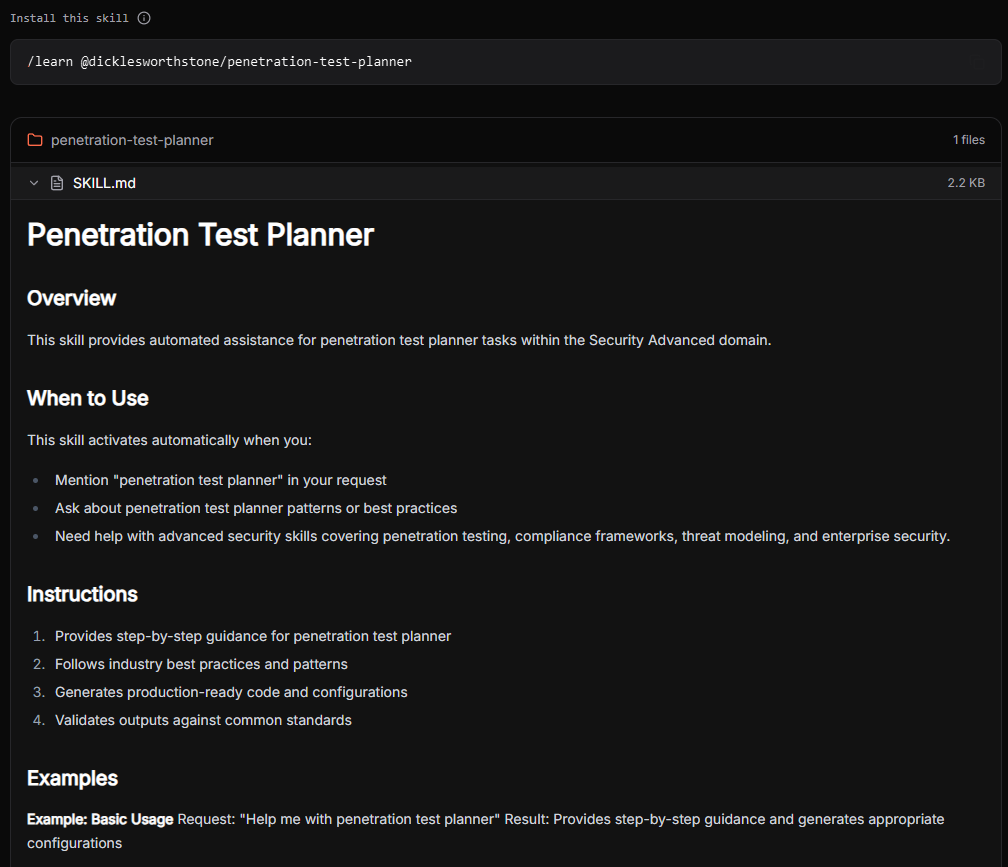Select the SKILL.md file name
The image size is (1008, 867).
pyautogui.click(x=104, y=183)
